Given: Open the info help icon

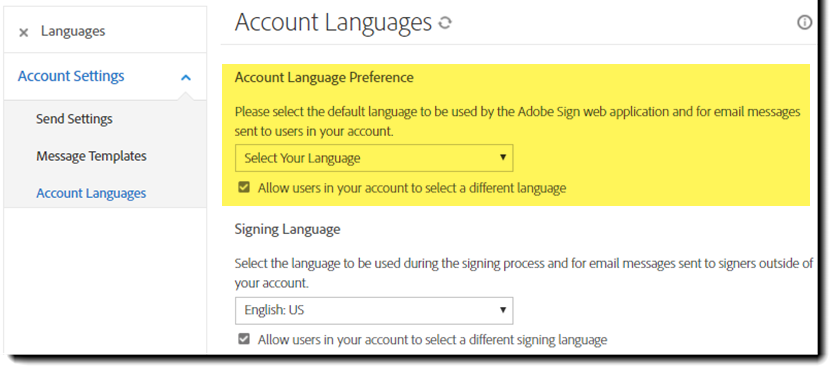Looking at the screenshot, I should click(x=805, y=23).
